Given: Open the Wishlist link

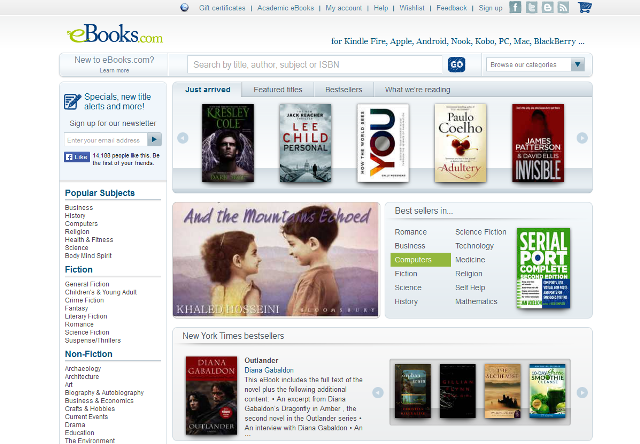Looking at the screenshot, I should [x=412, y=8].
